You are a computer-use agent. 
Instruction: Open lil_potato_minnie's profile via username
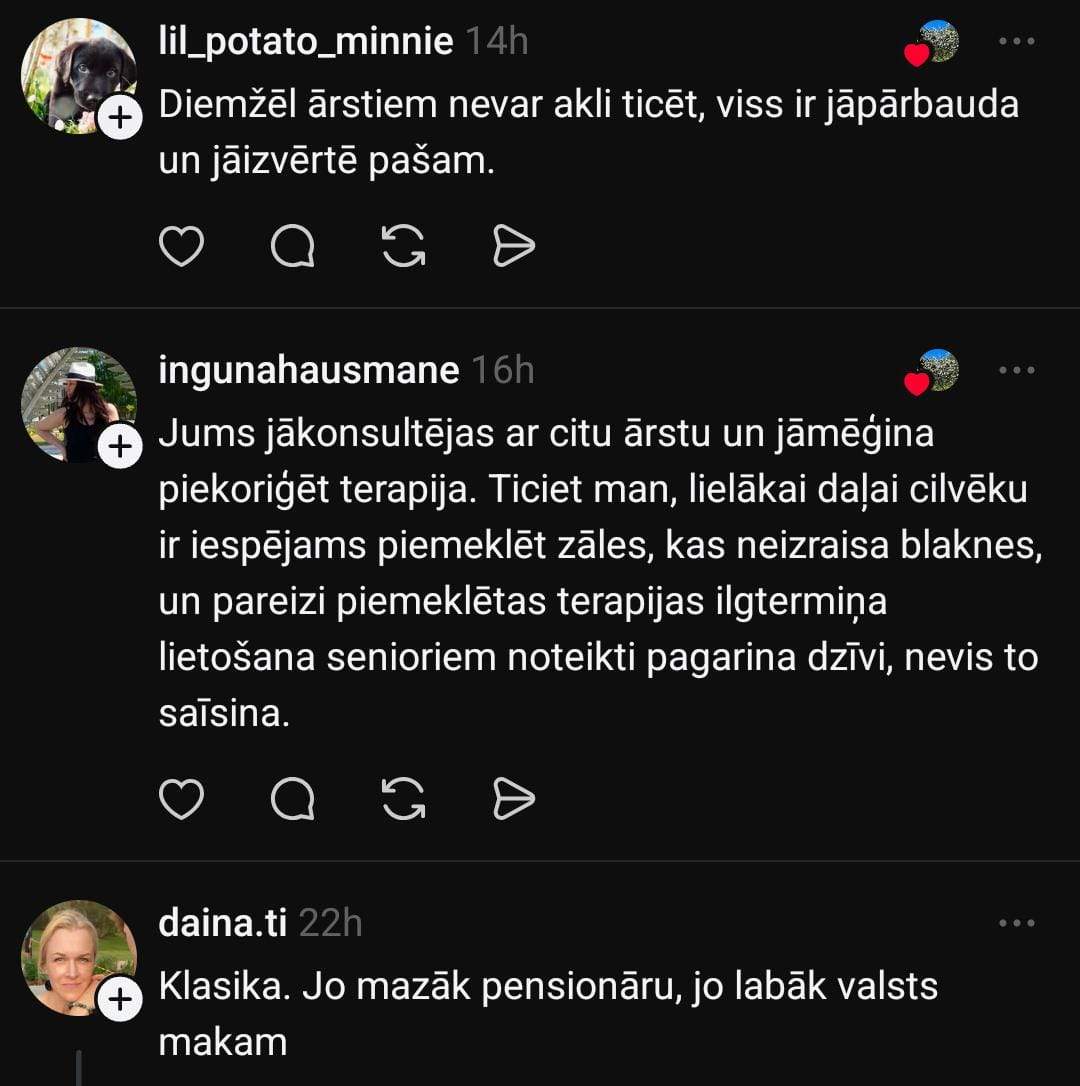click(306, 42)
